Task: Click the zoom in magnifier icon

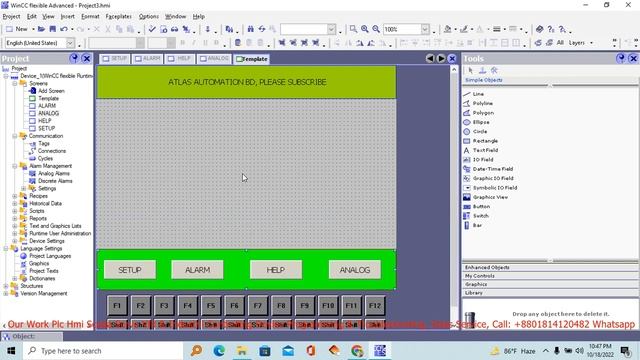Action: point(364,29)
